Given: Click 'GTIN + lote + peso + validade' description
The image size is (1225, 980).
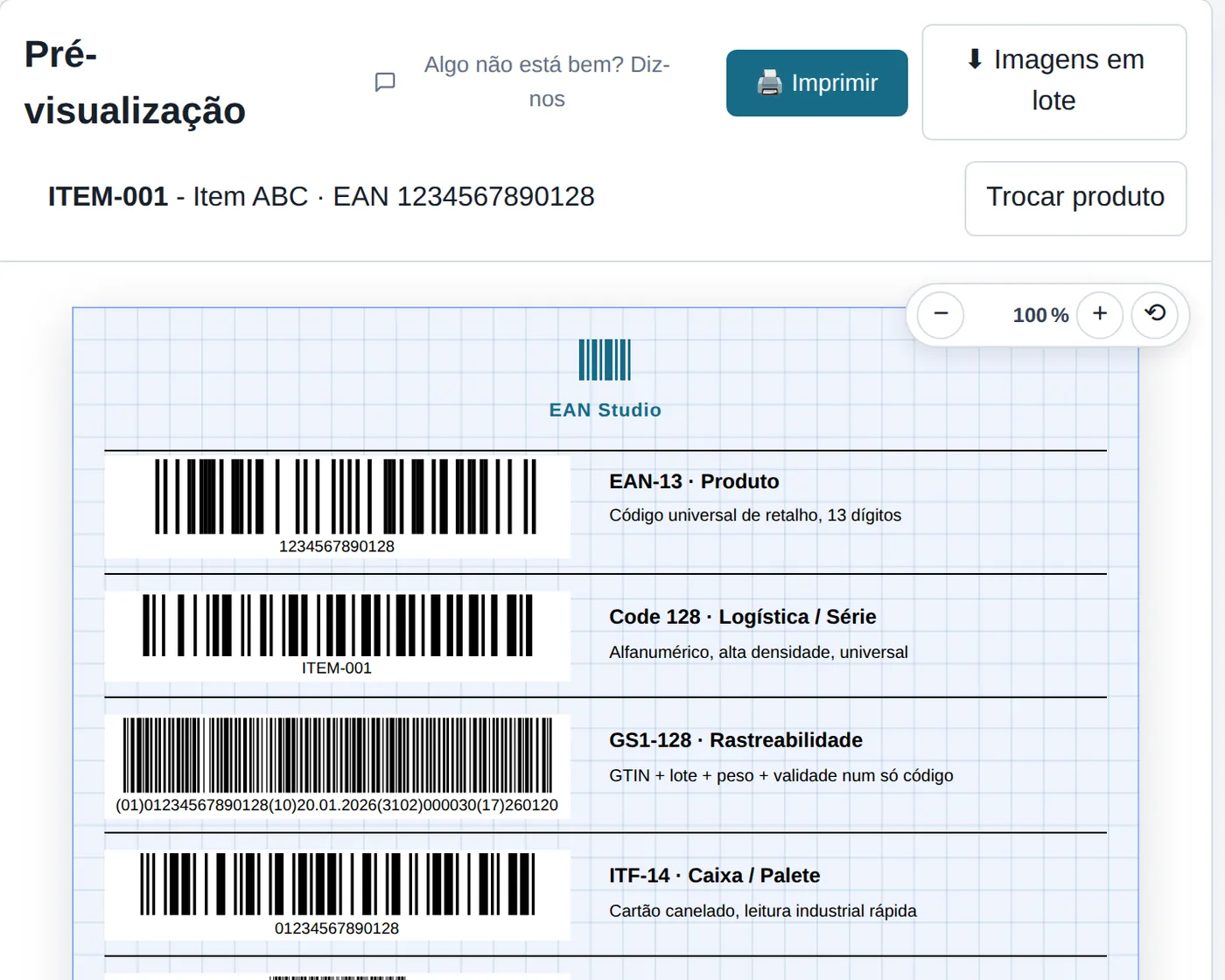Looking at the screenshot, I should pos(781,775).
